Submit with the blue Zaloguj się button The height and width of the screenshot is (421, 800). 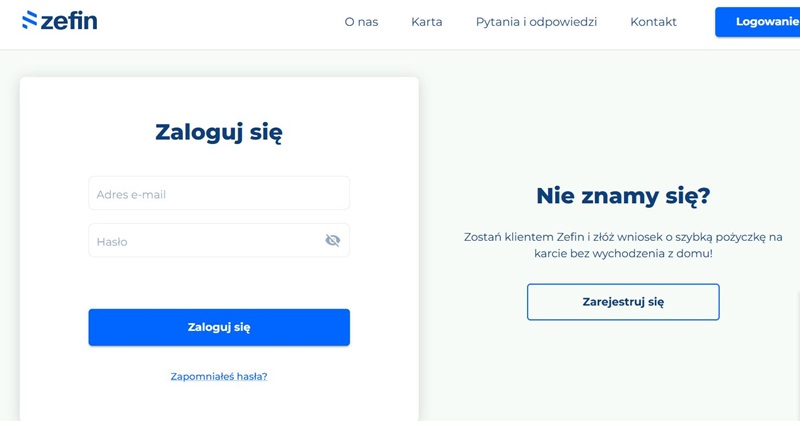[x=219, y=327]
